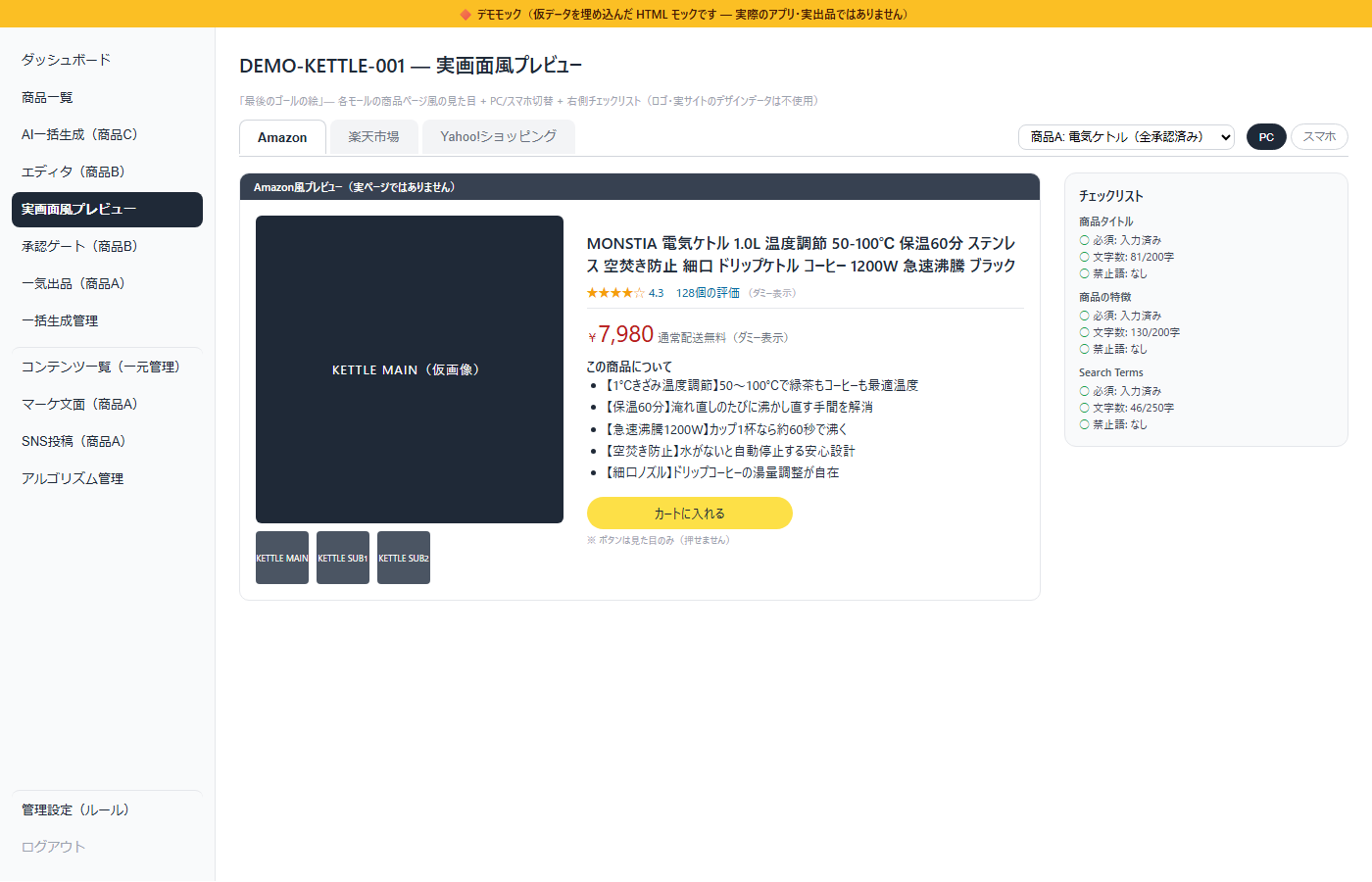Click the 【細口ノズル】 bullet
This screenshot has height=882, width=1372.
720,472
